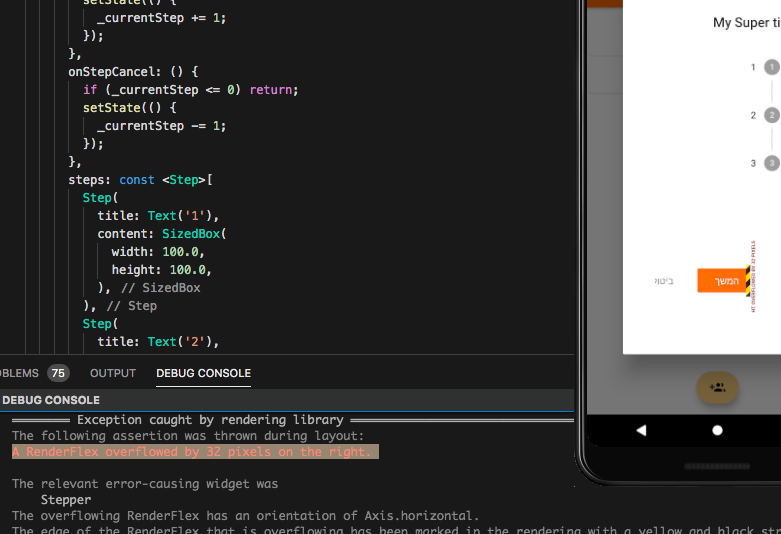Click 'The following assertion was thrown' line
This screenshot has width=781, height=534.
(x=188, y=436)
